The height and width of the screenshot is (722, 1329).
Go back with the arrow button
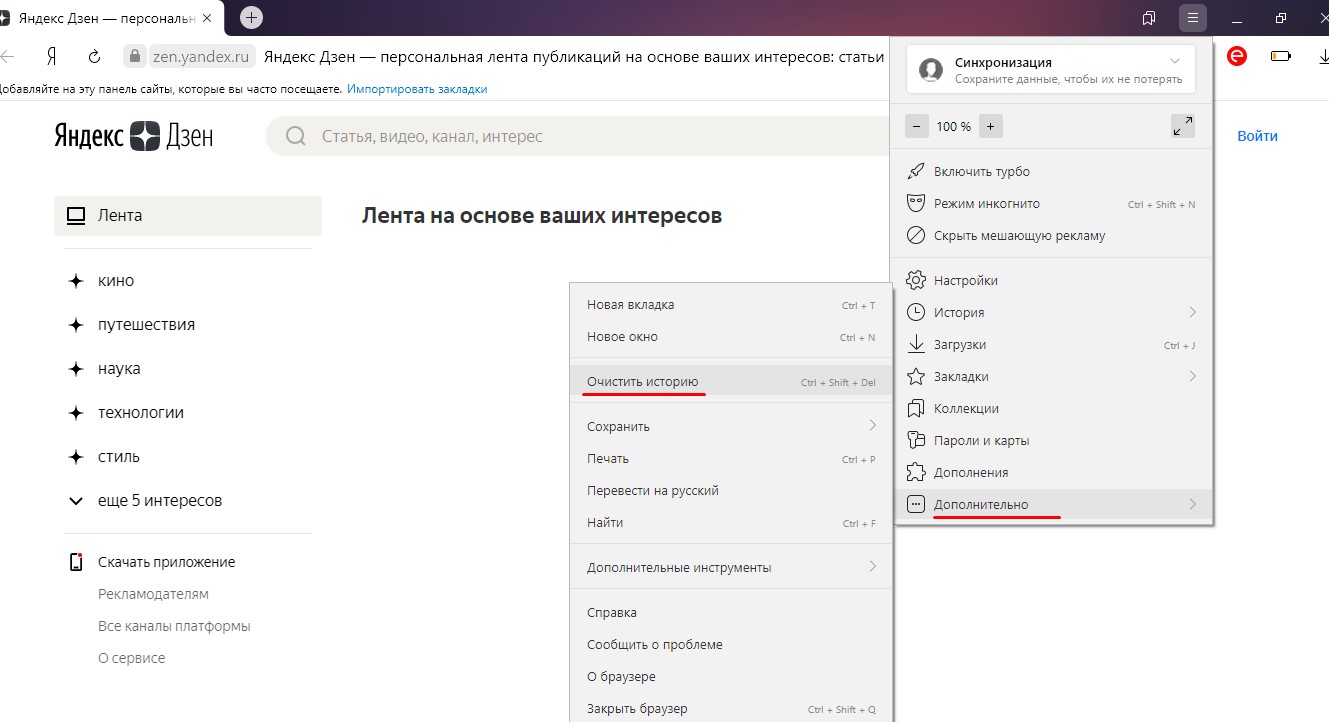point(8,56)
